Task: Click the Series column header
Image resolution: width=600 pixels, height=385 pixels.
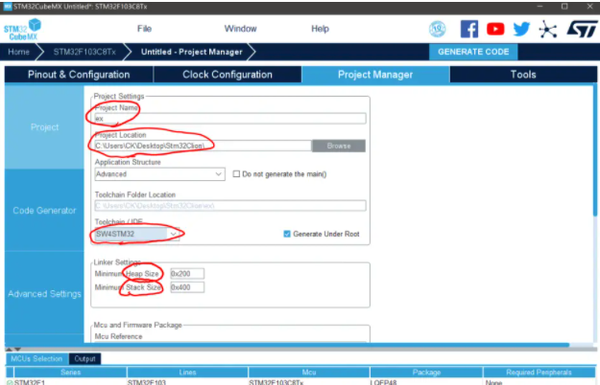Action: (70, 372)
